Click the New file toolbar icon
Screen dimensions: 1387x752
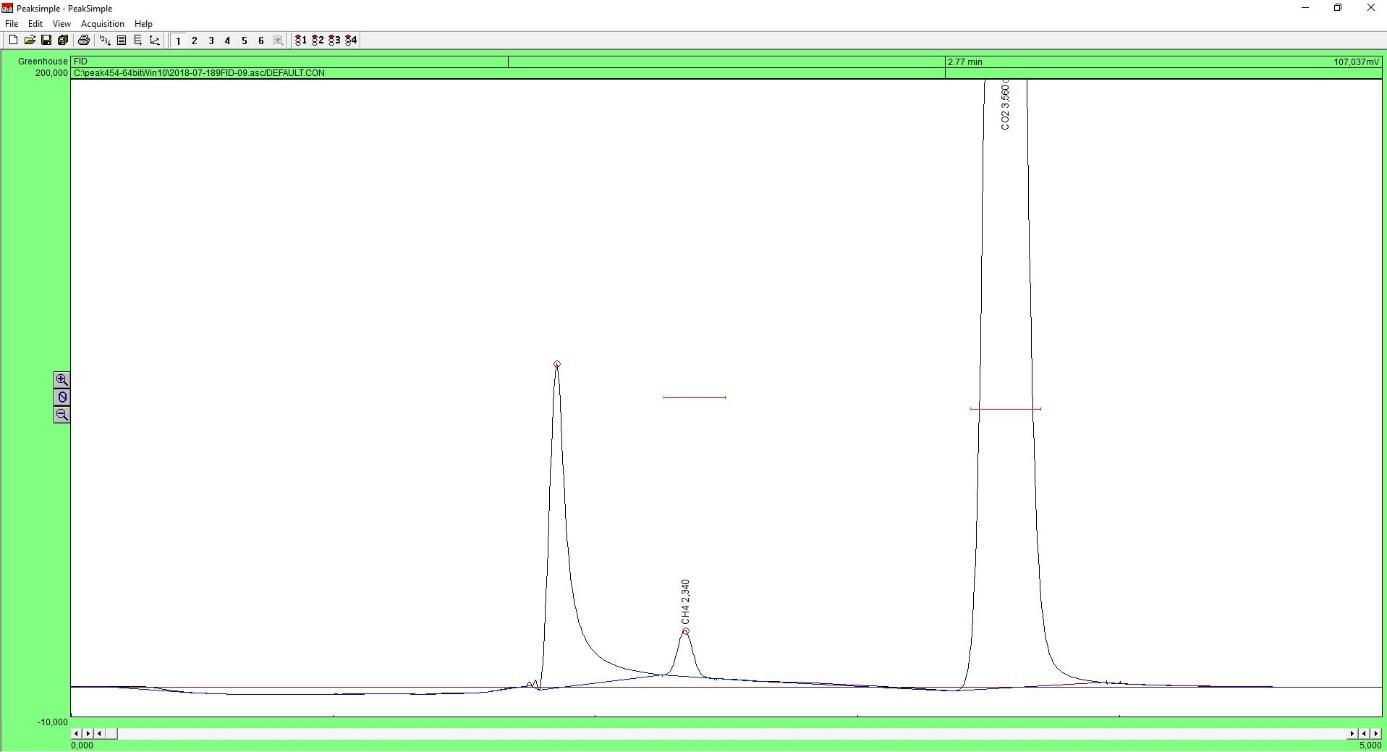tap(13, 40)
